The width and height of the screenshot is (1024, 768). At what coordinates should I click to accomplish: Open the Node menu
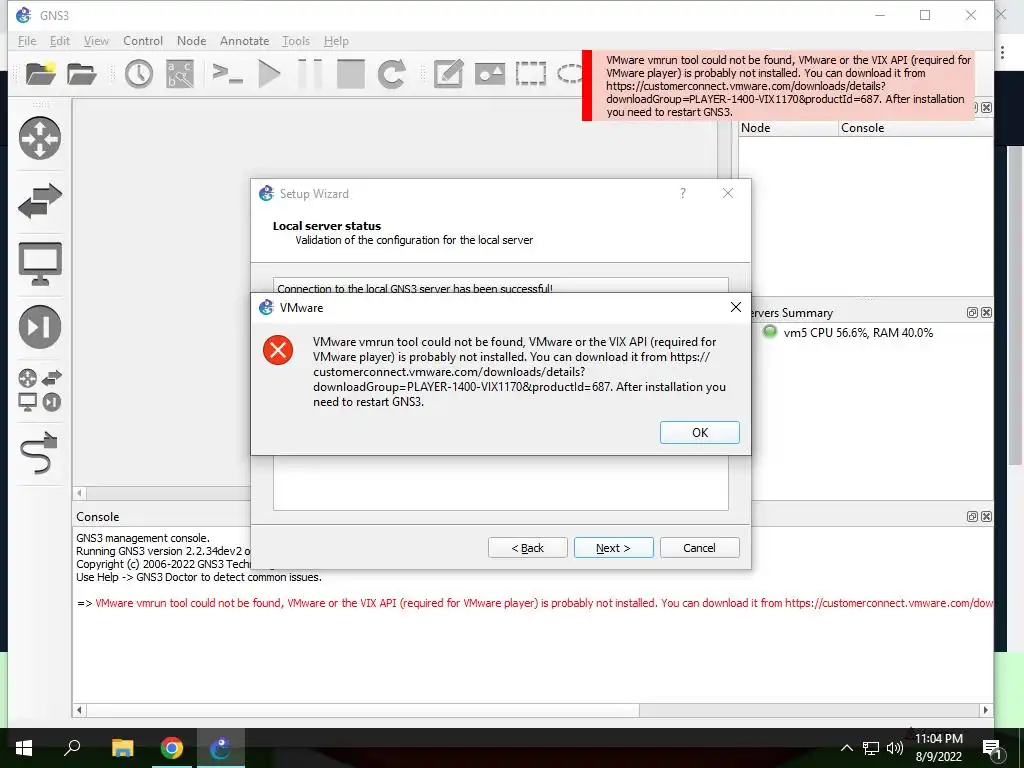coord(191,40)
